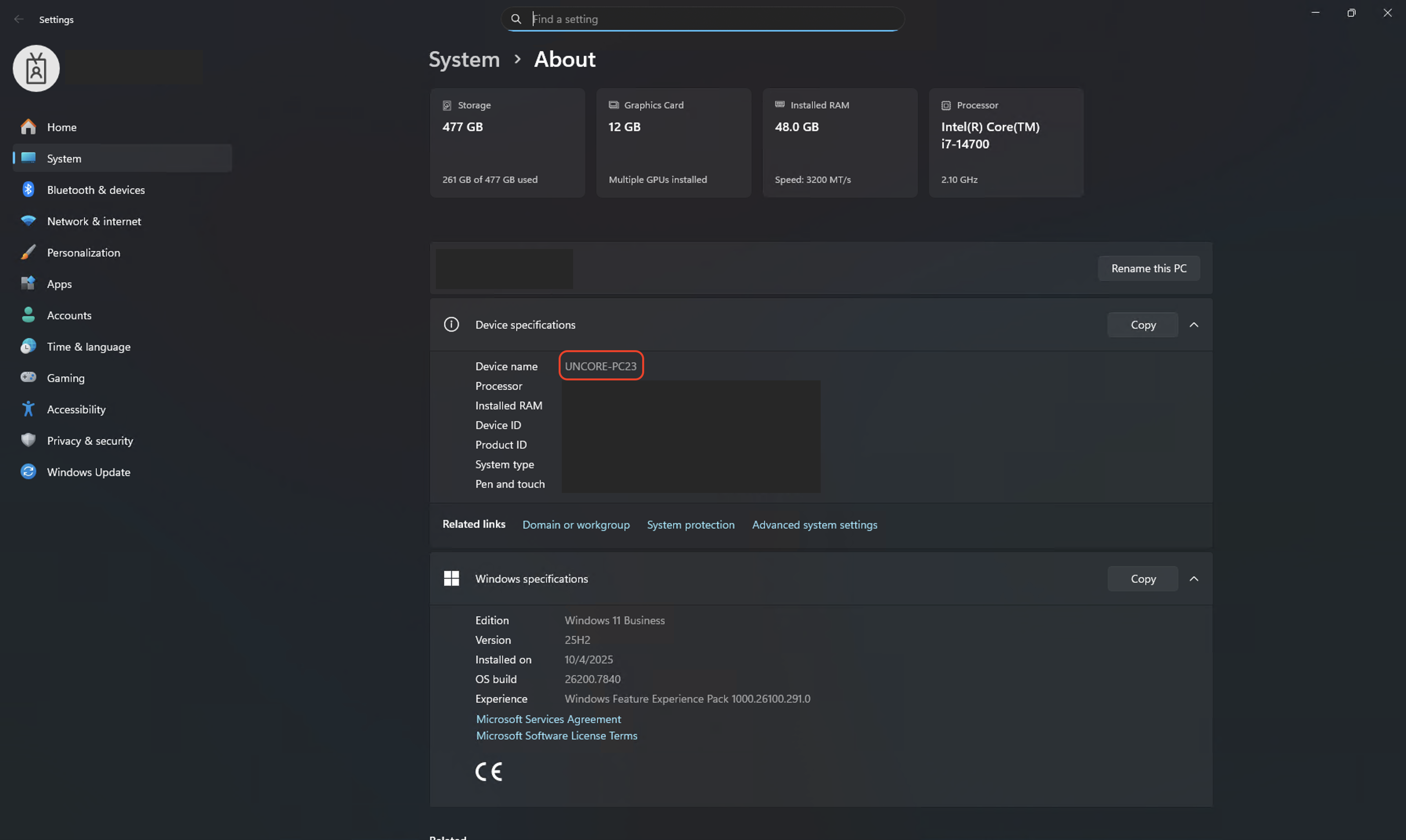Open Advanced system settings link

click(815, 525)
